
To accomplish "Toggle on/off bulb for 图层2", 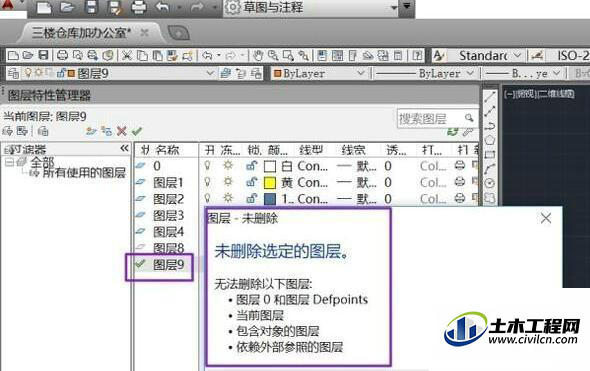I will (207, 198).
